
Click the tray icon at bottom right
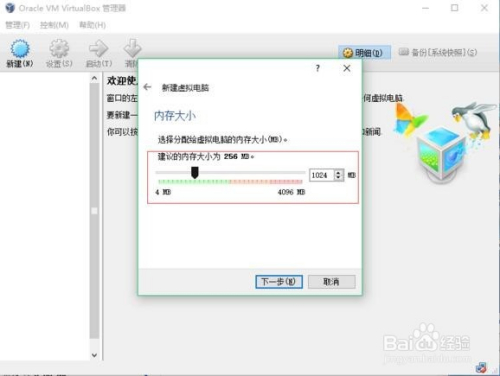coord(481,367)
